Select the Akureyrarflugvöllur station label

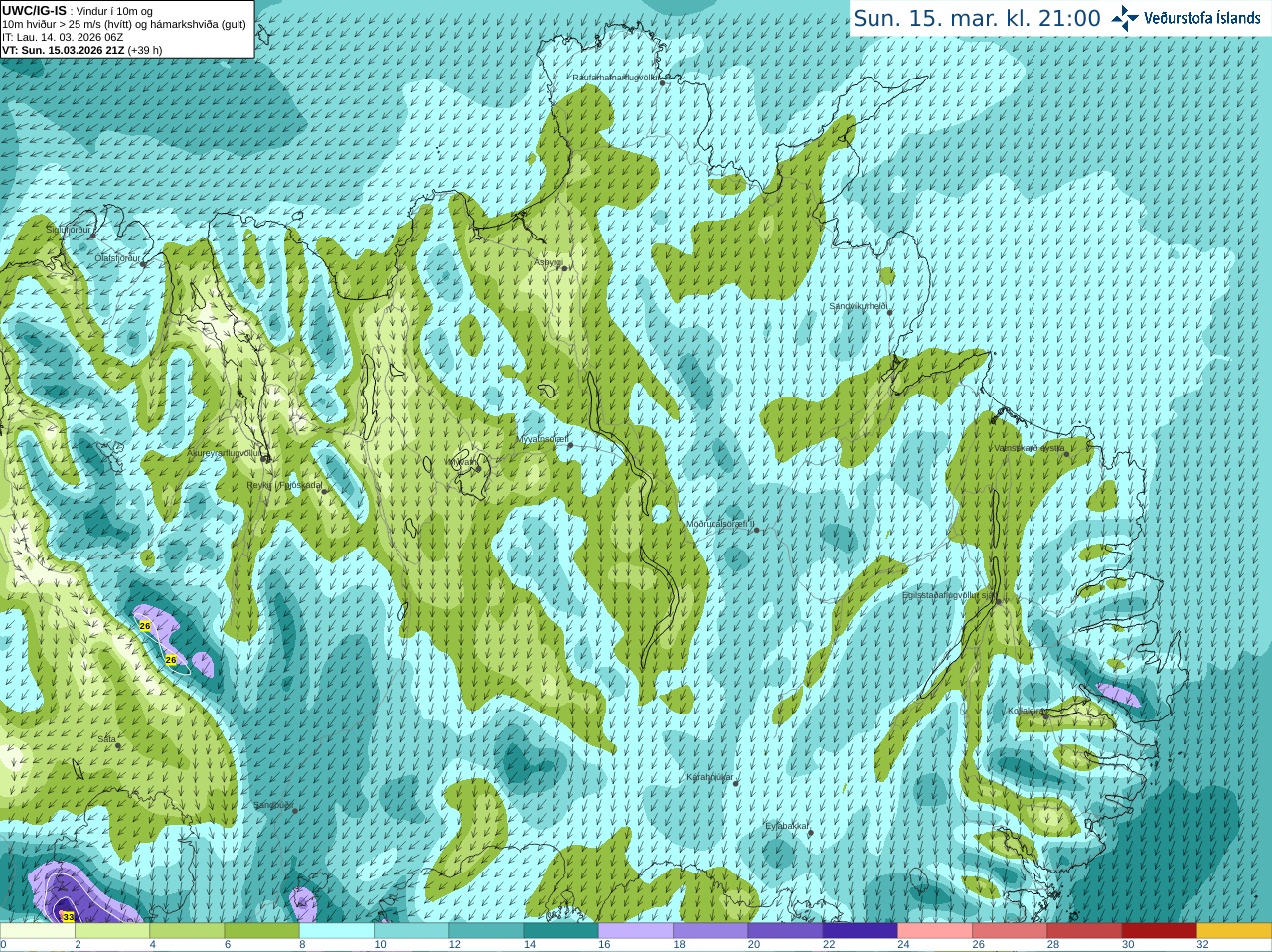click(225, 453)
